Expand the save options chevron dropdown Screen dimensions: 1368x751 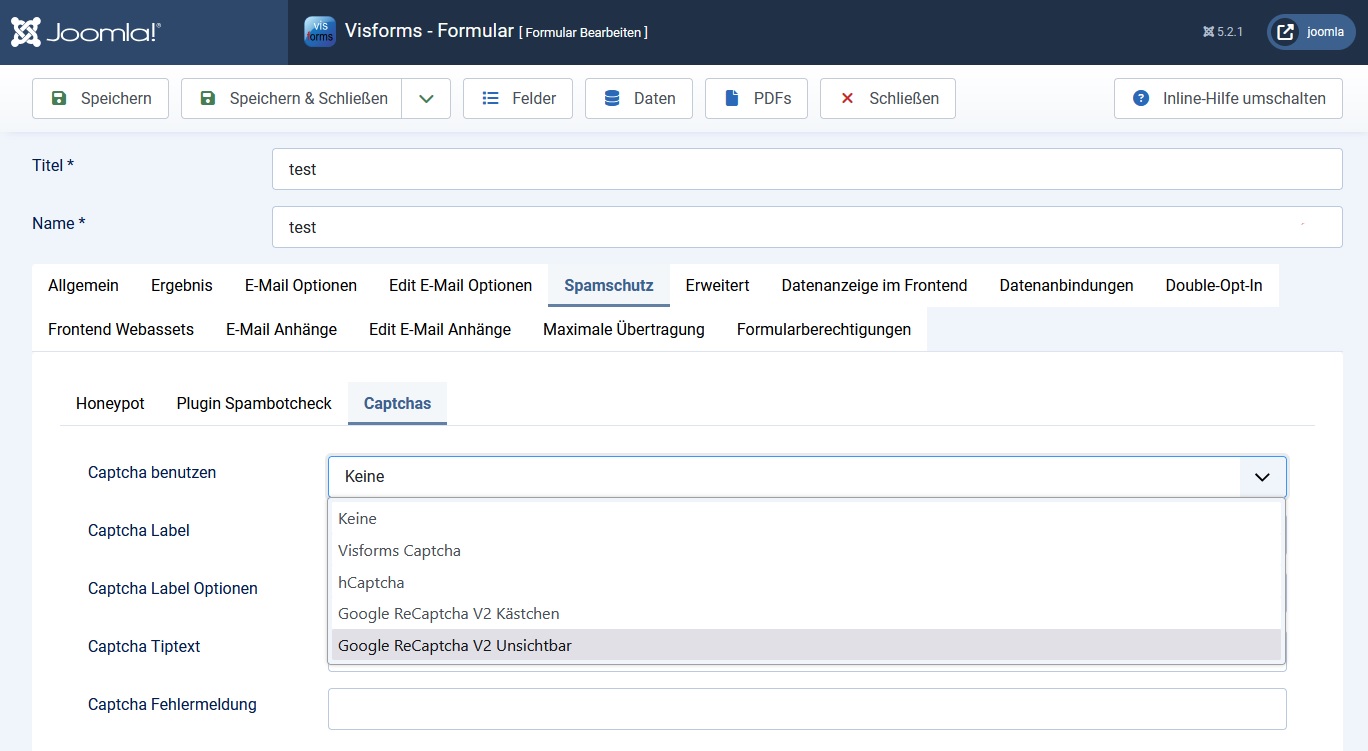tap(427, 98)
